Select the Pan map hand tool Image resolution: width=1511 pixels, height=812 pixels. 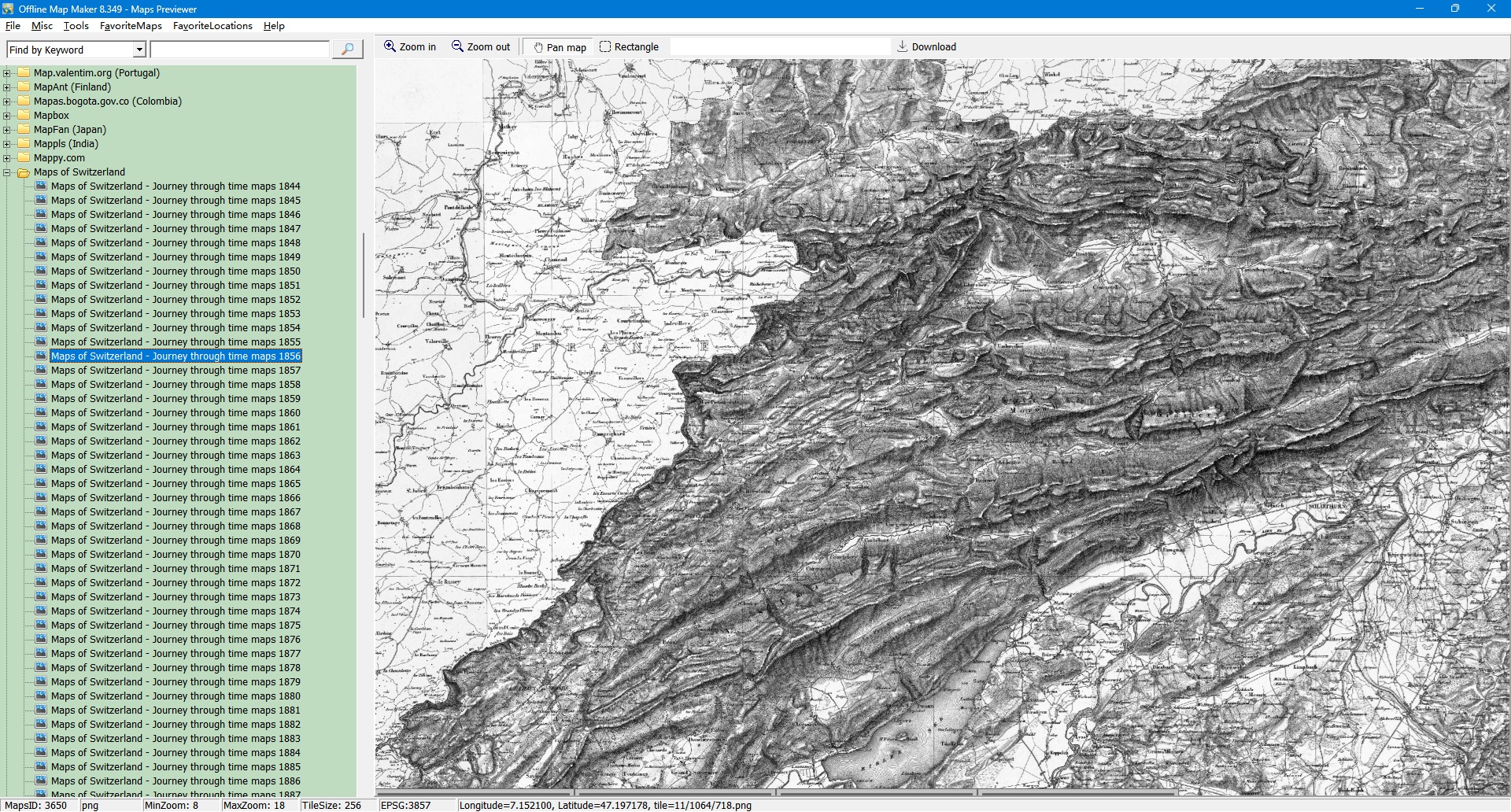point(538,47)
